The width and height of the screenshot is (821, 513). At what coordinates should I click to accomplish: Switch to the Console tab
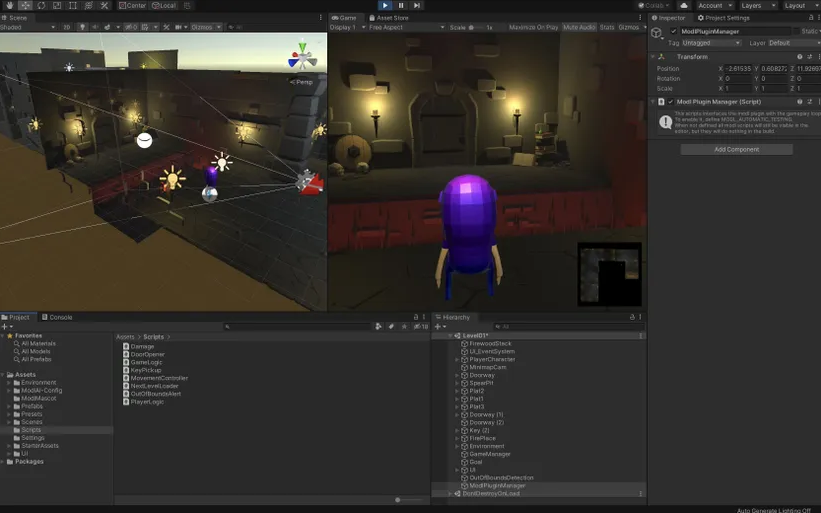[x=60, y=317]
